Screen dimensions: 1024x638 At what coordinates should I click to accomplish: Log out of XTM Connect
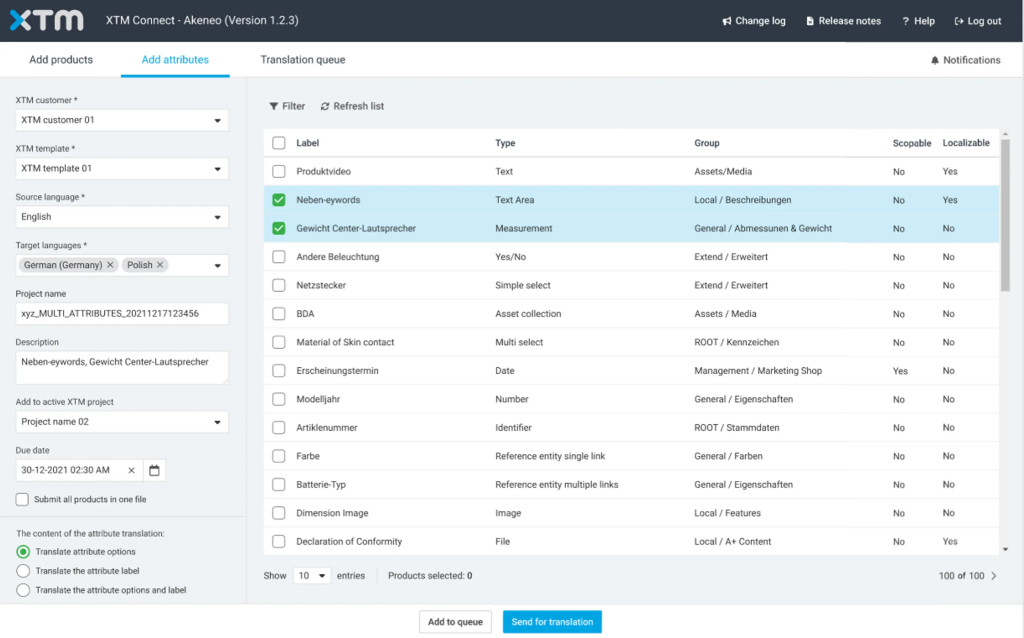(x=978, y=21)
